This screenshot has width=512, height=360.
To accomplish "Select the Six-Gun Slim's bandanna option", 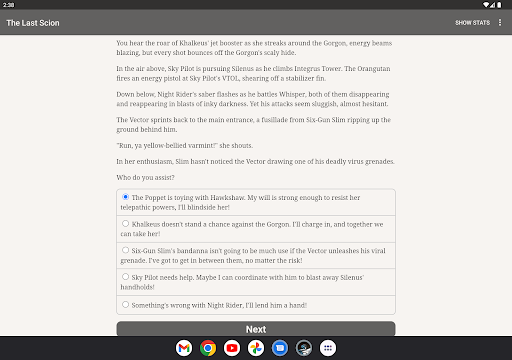I will [256, 256].
